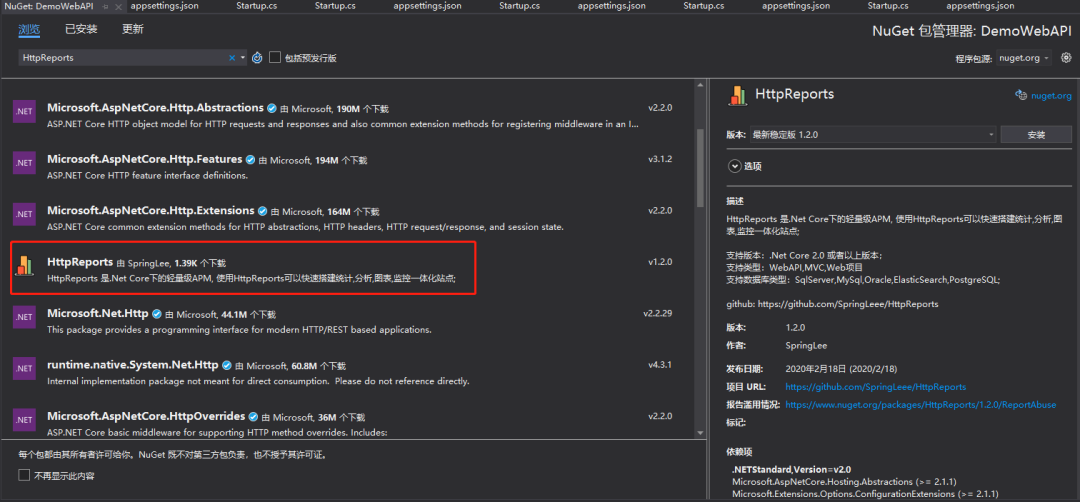Click verified badge of Microsoft.AspNetCore.Http.Abstractions
Viewport: 1080px width, 502px height.
click(x=272, y=109)
